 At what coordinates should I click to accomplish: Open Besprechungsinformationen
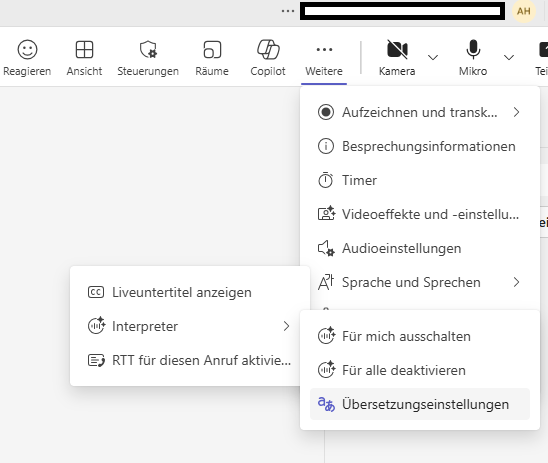(x=419, y=146)
